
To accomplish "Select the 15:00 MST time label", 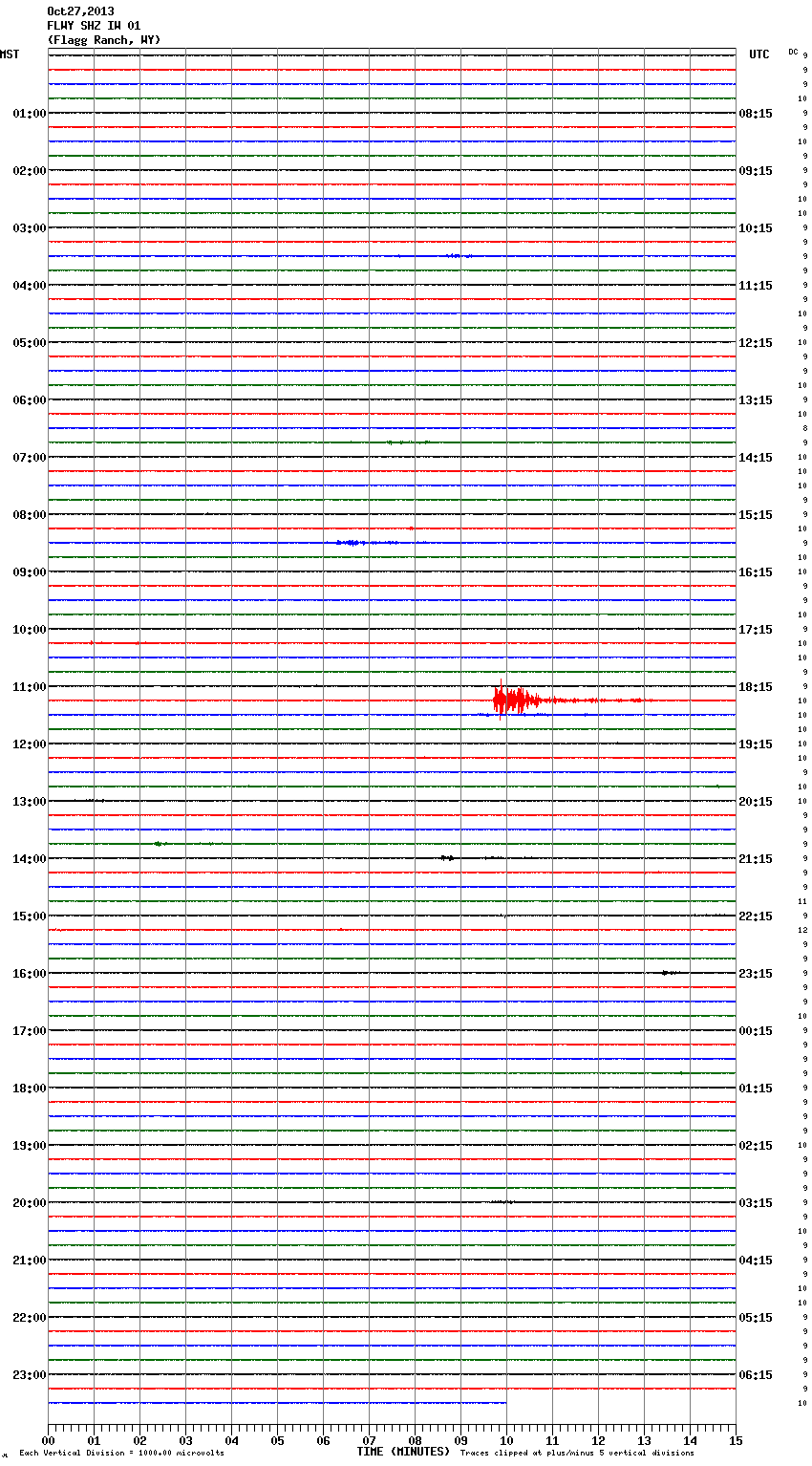I will 30,916.
